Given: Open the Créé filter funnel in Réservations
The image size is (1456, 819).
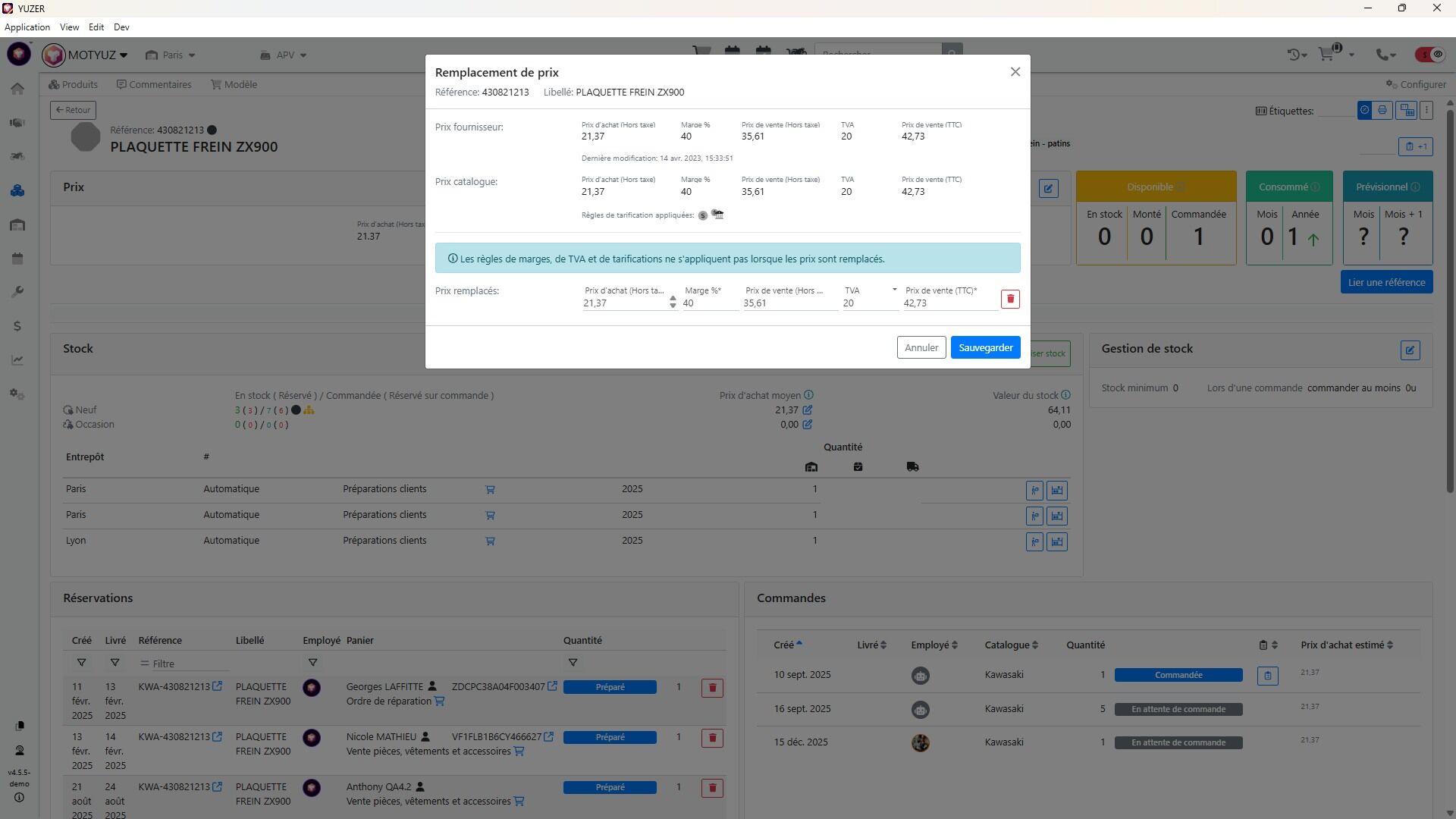Looking at the screenshot, I should coord(81,663).
